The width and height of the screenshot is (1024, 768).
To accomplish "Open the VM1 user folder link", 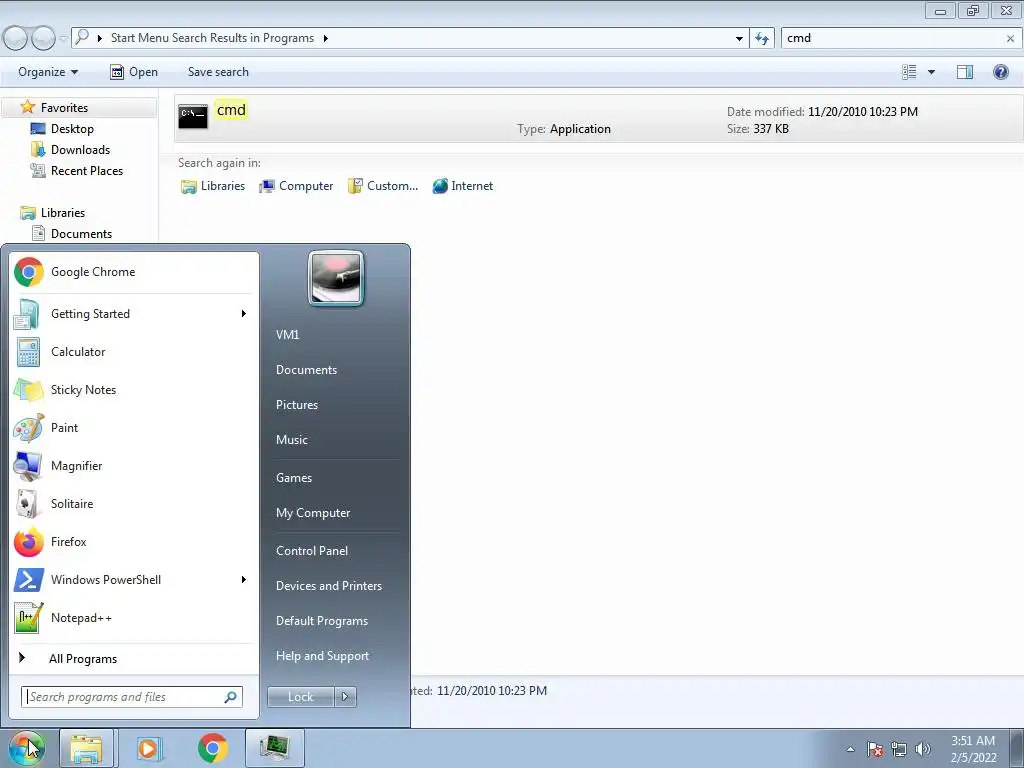I will [x=287, y=334].
